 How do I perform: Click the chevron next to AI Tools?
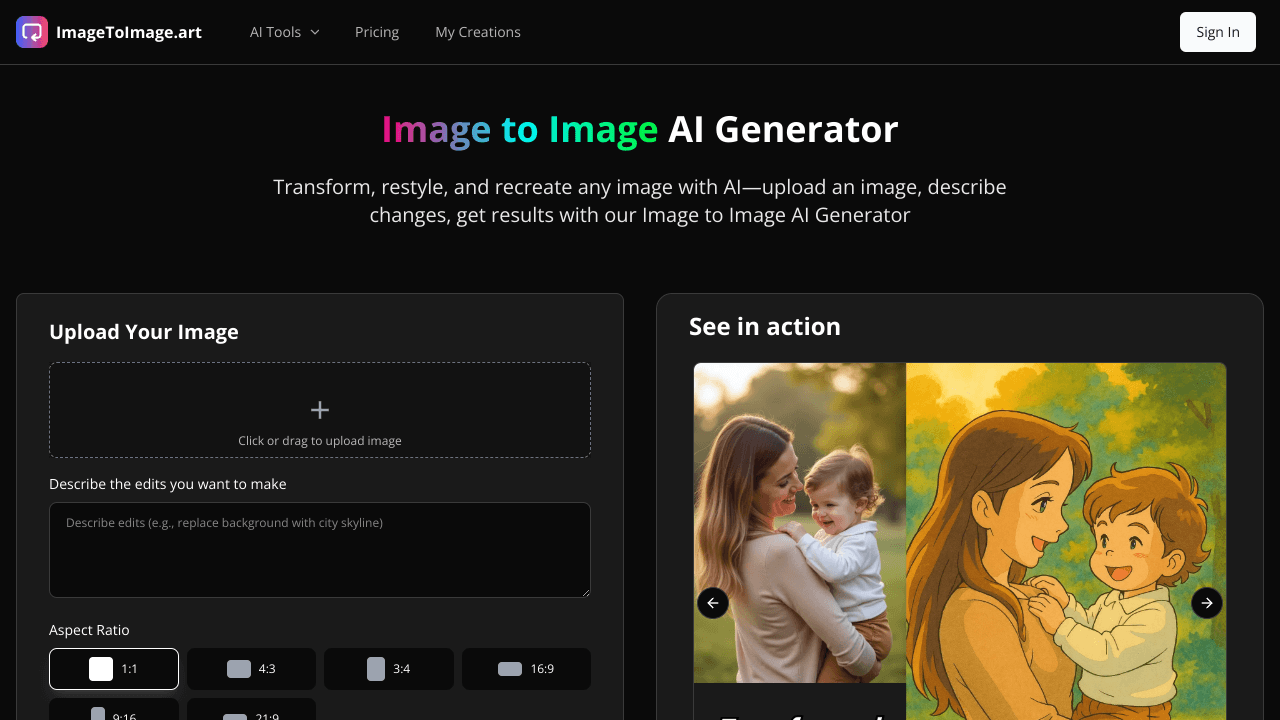[314, 32]
